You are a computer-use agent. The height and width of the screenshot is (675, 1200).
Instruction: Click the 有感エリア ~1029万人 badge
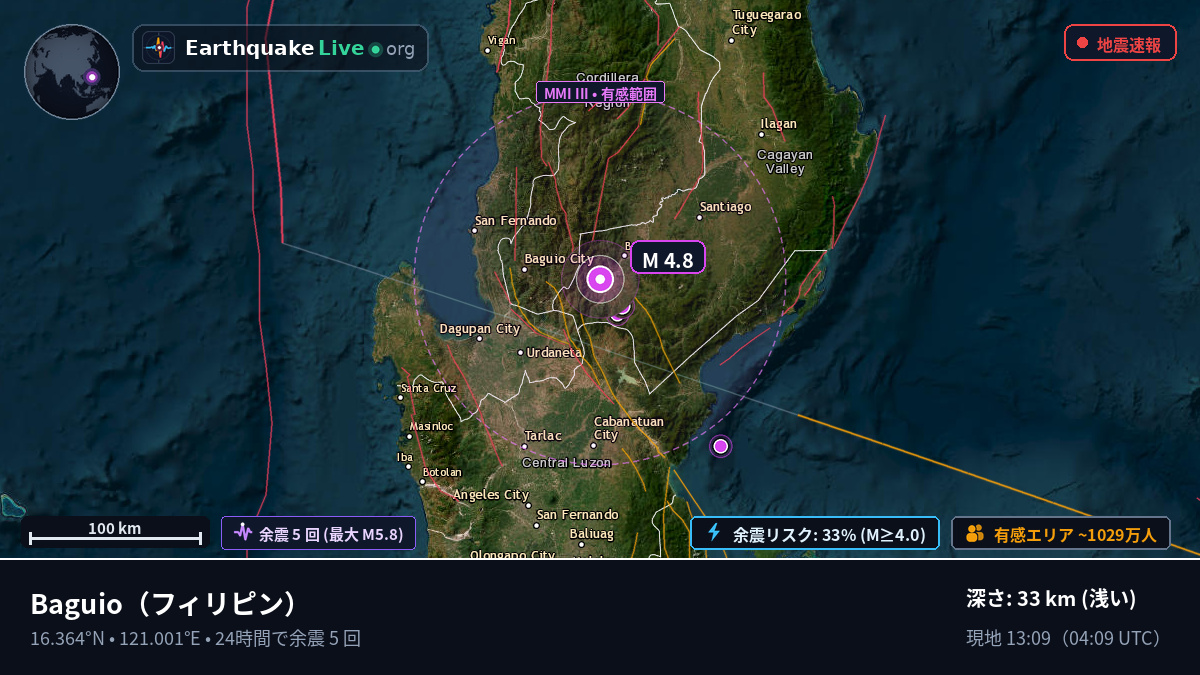[x=1060, y=533]
